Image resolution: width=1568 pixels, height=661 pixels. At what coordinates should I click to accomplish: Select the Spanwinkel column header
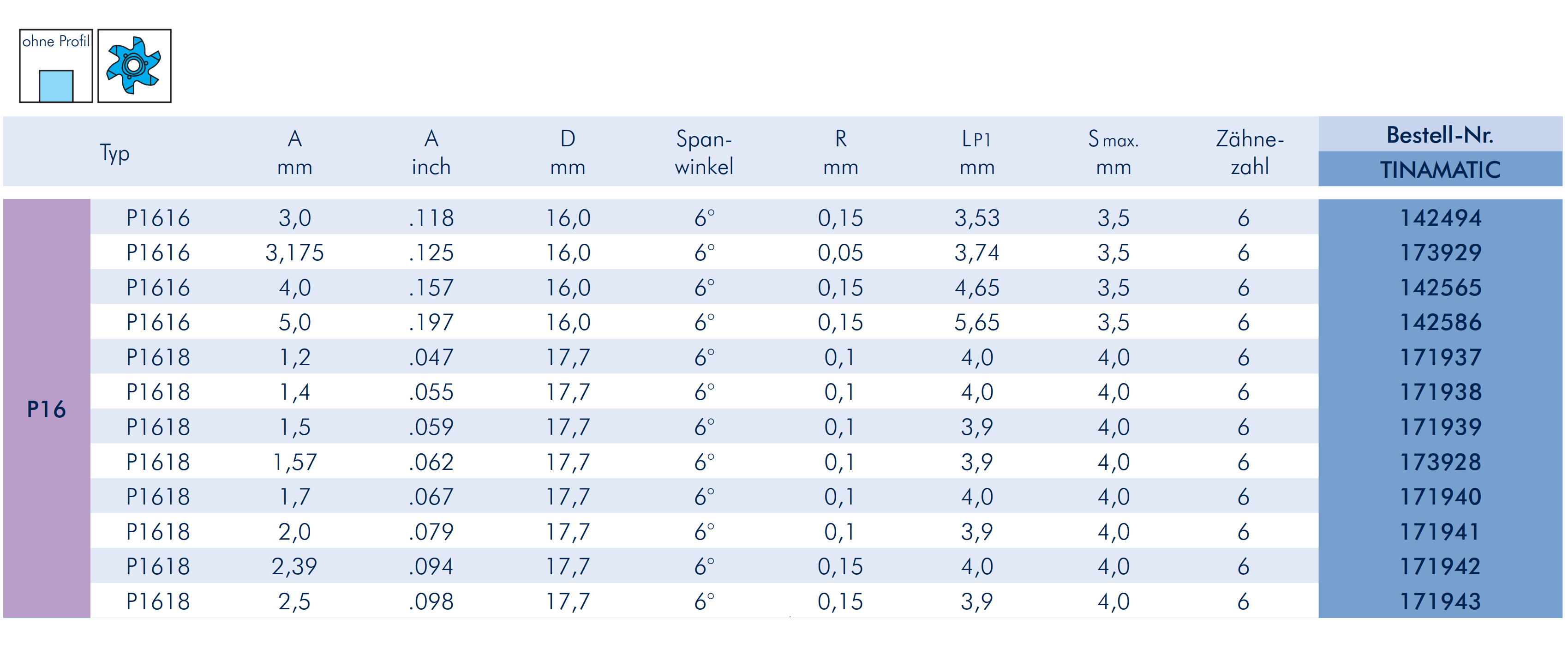click(704, 152)
